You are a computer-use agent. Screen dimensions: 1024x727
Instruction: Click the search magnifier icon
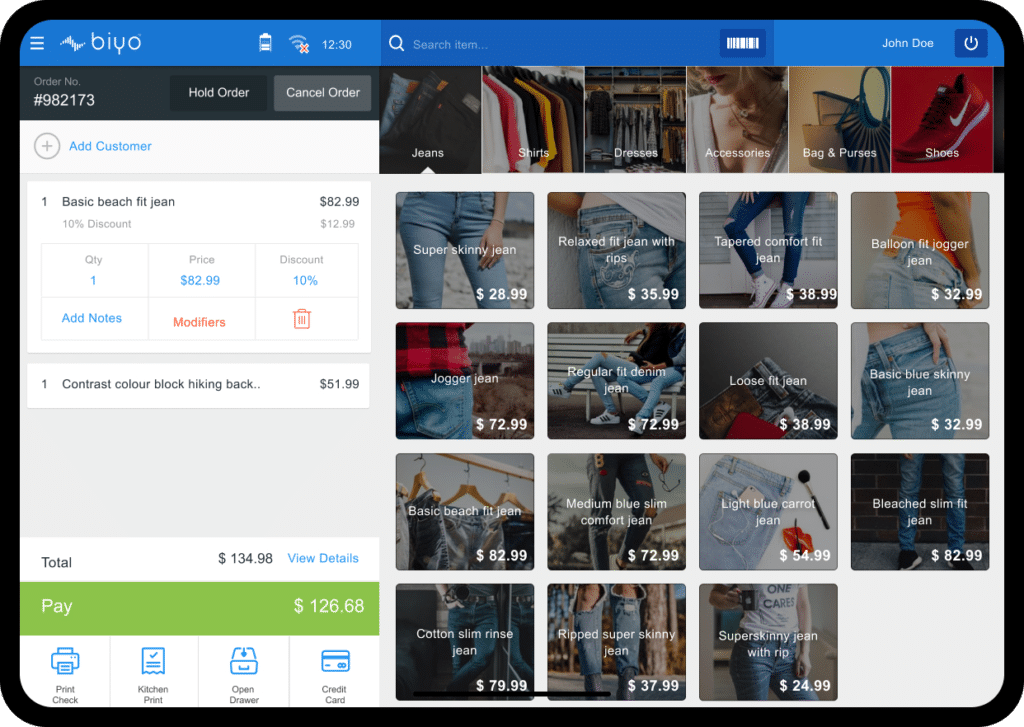pos(397,43)
